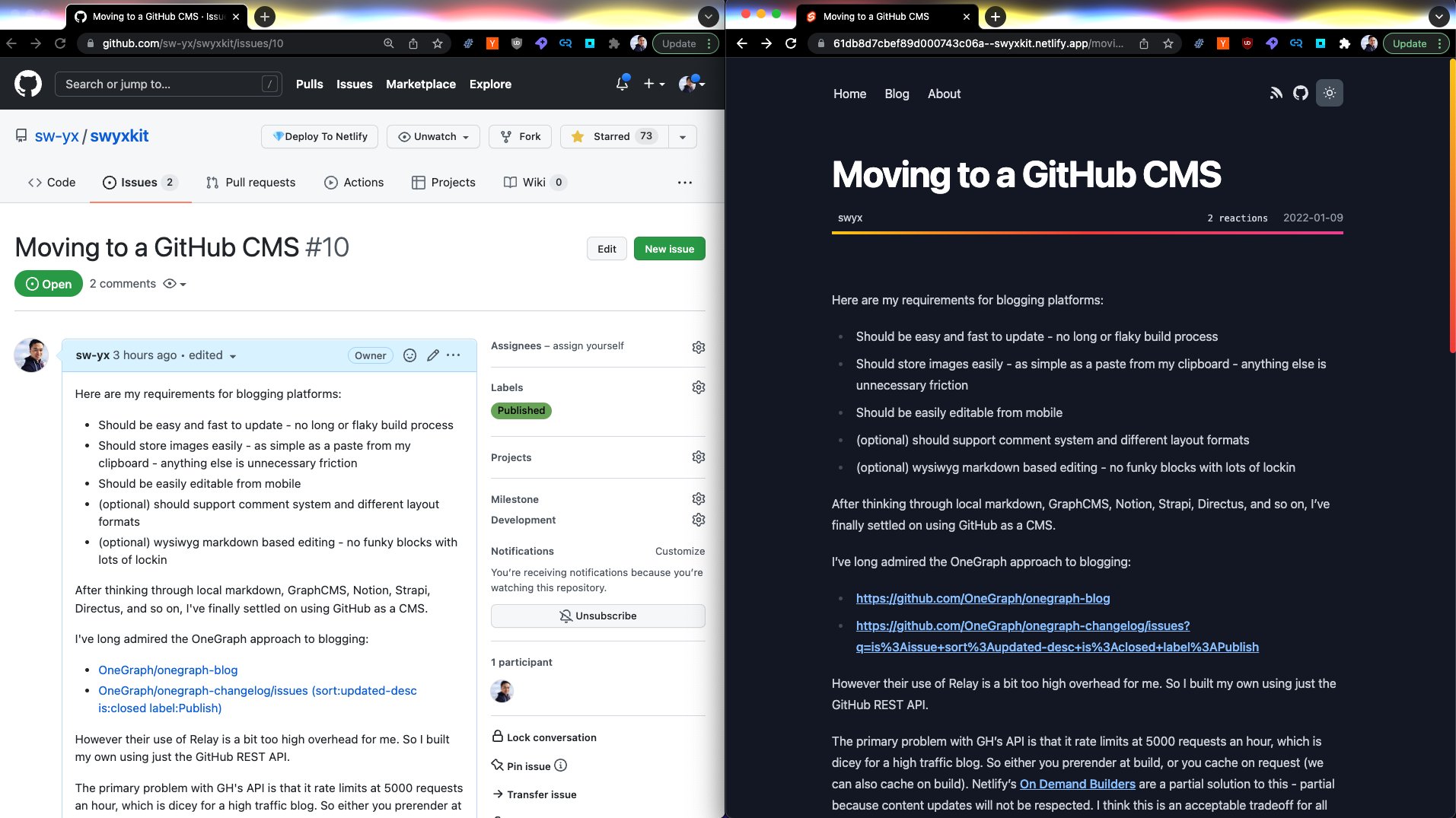The image size is (1456, 818).
Task: Edit the comment with the pencil icon
Action: pos(432,355)
